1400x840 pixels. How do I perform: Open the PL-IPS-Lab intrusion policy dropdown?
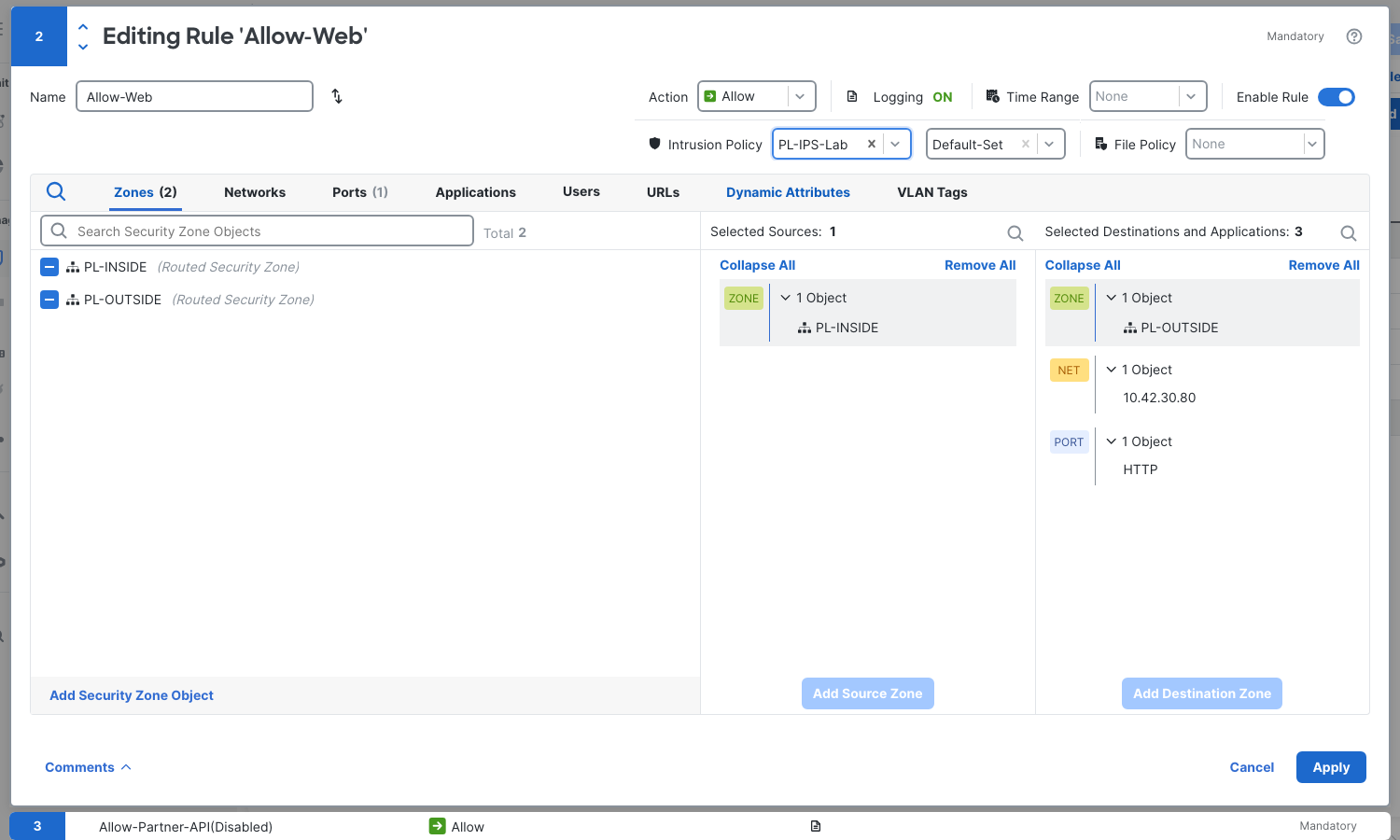895,144
